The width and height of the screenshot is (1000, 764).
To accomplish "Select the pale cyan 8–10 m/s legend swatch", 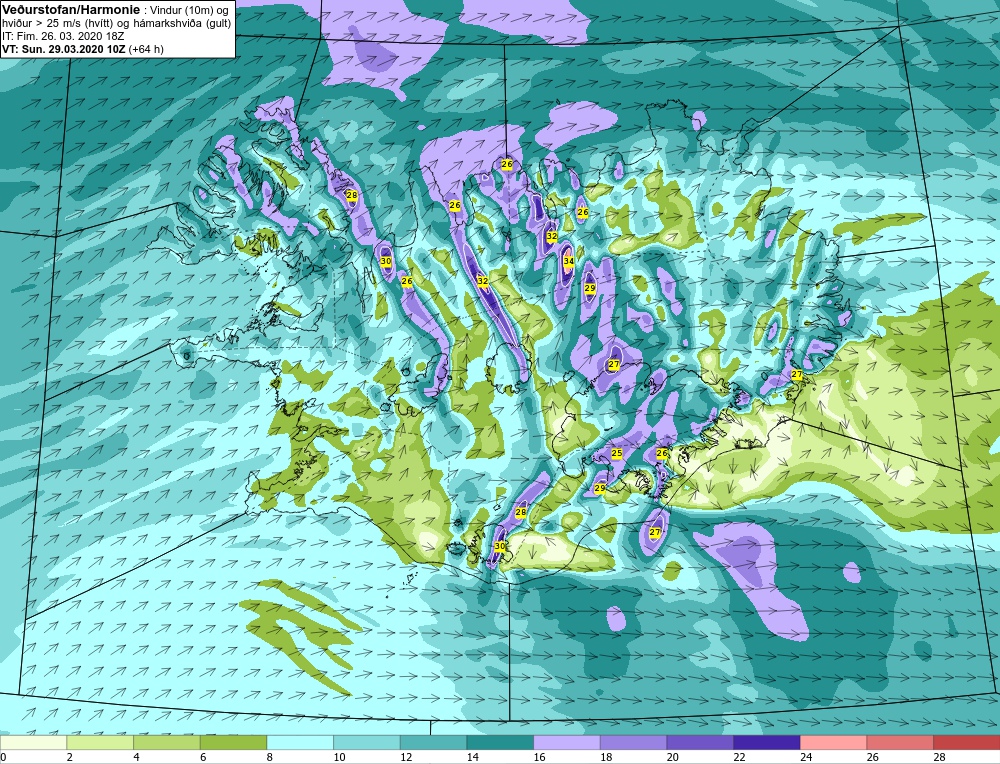I will click(300, 742).
